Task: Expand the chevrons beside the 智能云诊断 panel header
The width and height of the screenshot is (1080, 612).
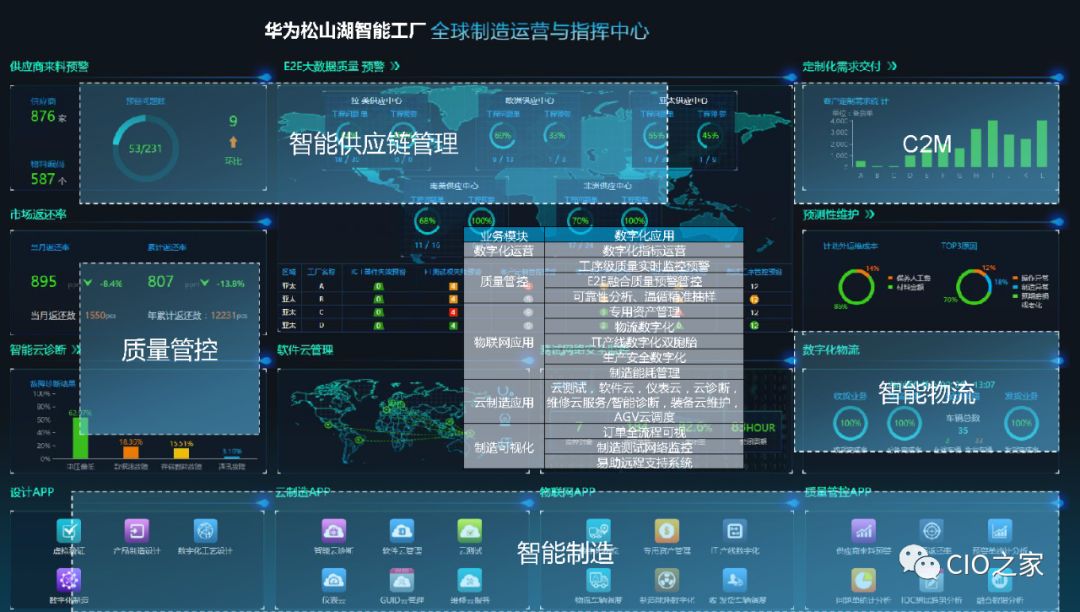Action: pyautogui.click(x=76, y=350)
